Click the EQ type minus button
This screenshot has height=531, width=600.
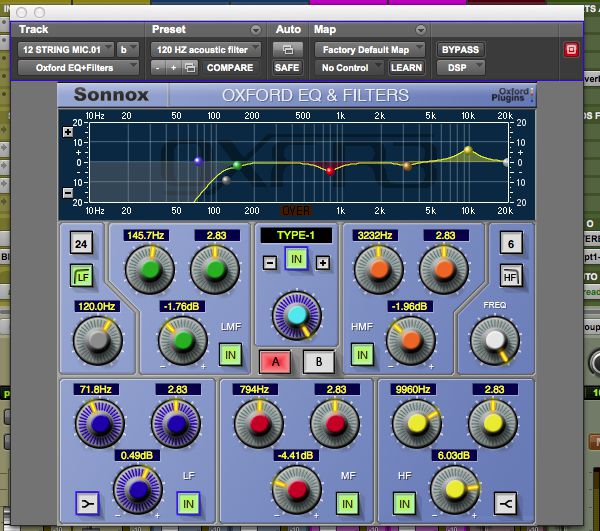tap(270, 263)
